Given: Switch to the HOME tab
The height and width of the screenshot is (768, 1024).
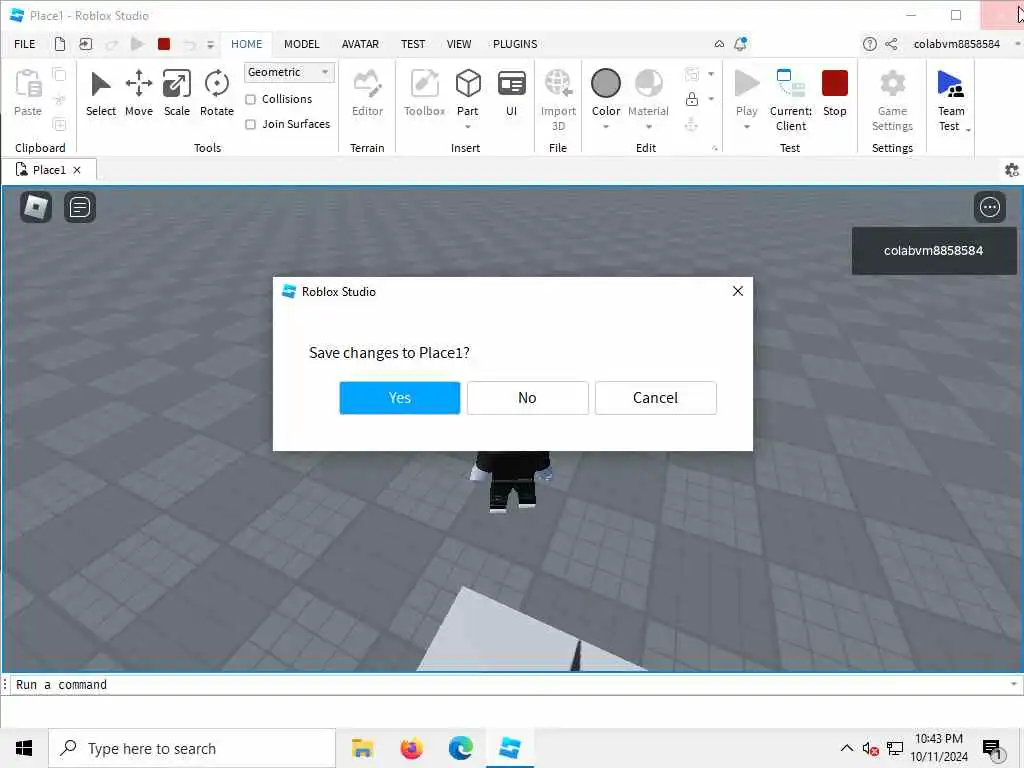Looking at the screenshot, I should tap(246, 44).
